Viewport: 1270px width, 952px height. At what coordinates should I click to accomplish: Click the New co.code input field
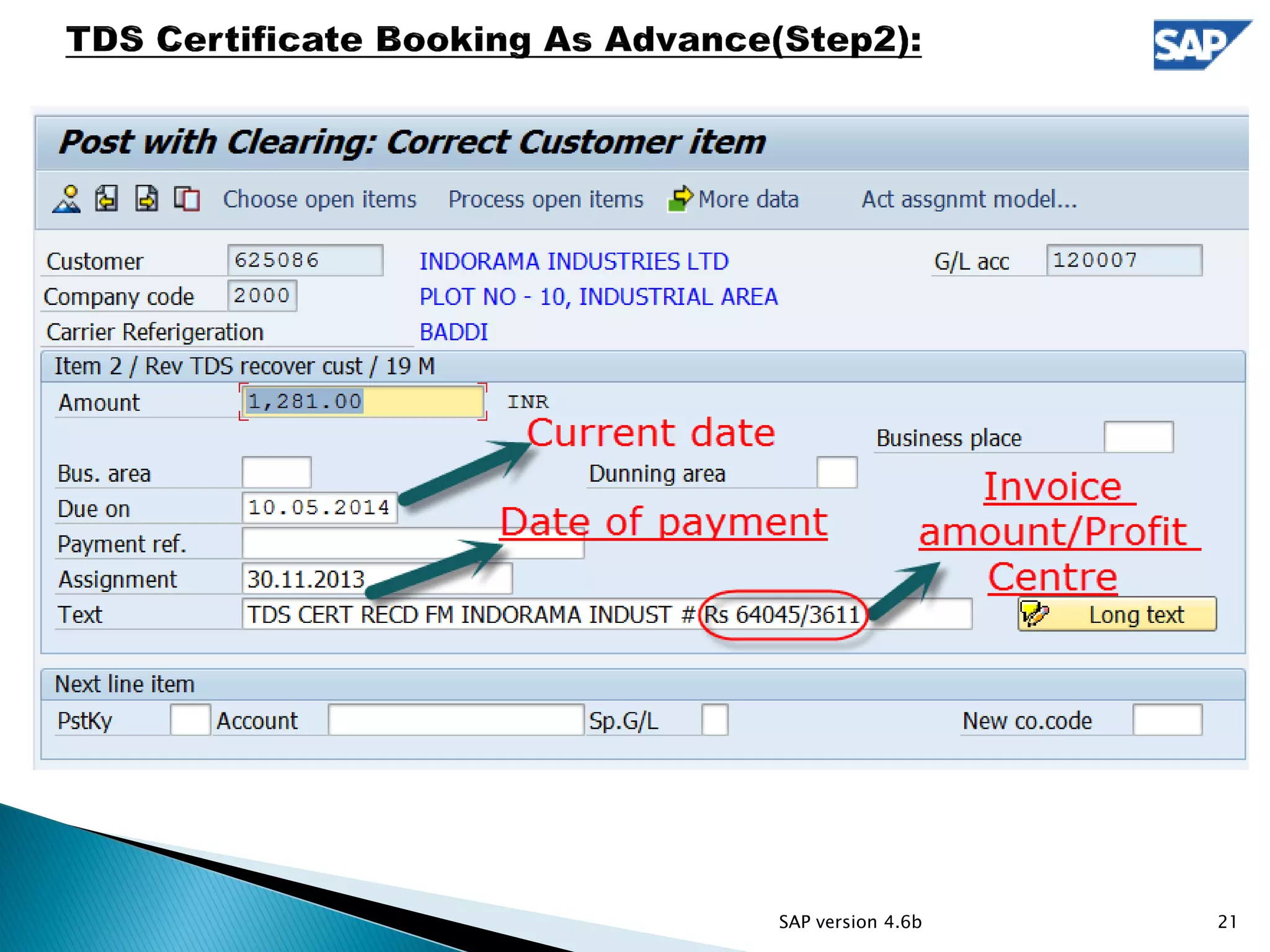coord(1168,720)
